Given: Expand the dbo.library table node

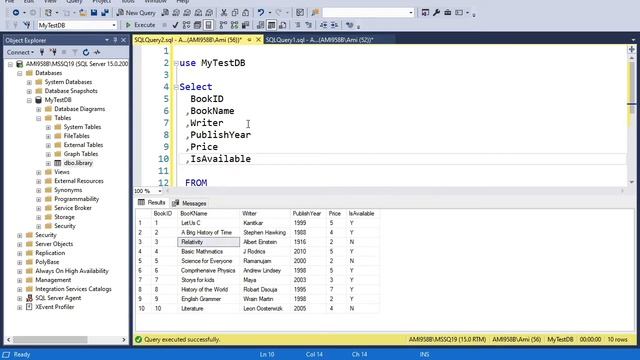Looking at the screenshot, I should pyautogui.click(x=48, y=163).
